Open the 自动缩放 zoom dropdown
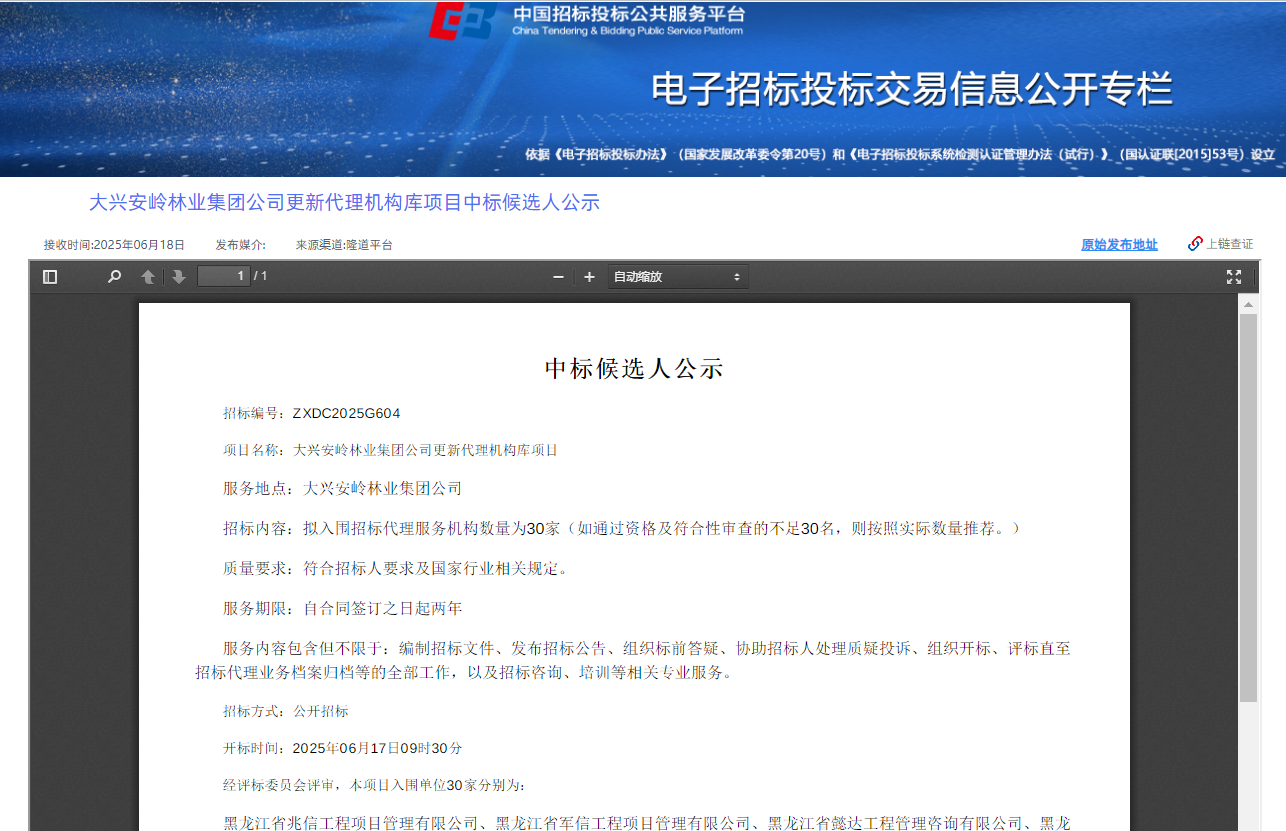Viewport: 1286px width, 831px height. pos(678,277)
